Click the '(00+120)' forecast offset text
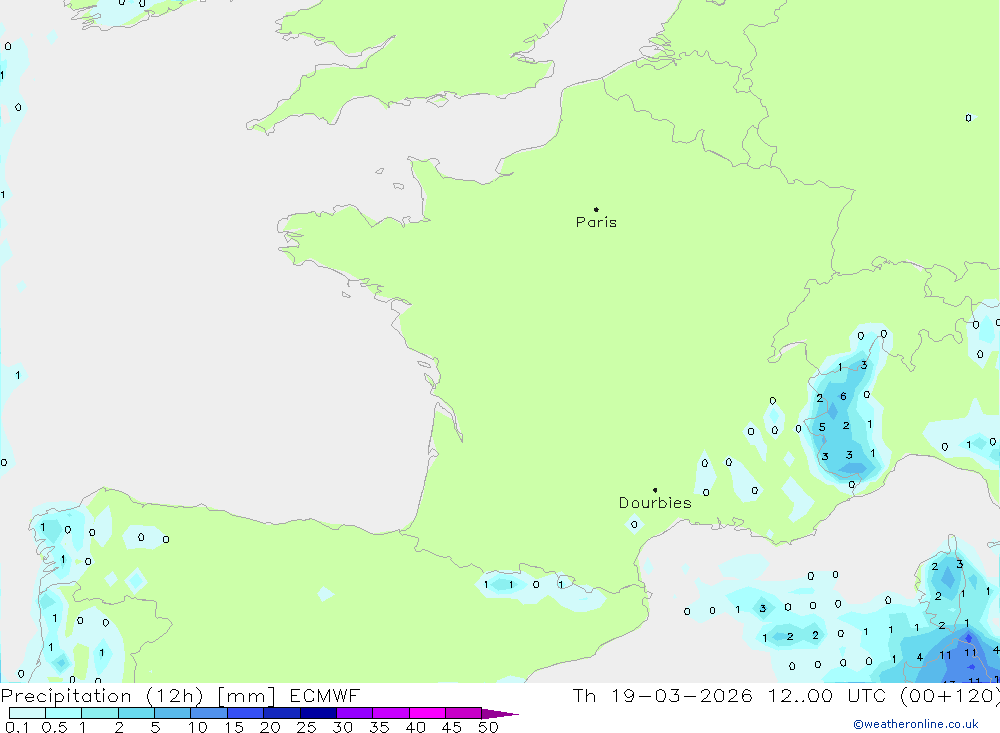Image resolution: width=1000 pixels, height=733 pixels. coord(950,696)
